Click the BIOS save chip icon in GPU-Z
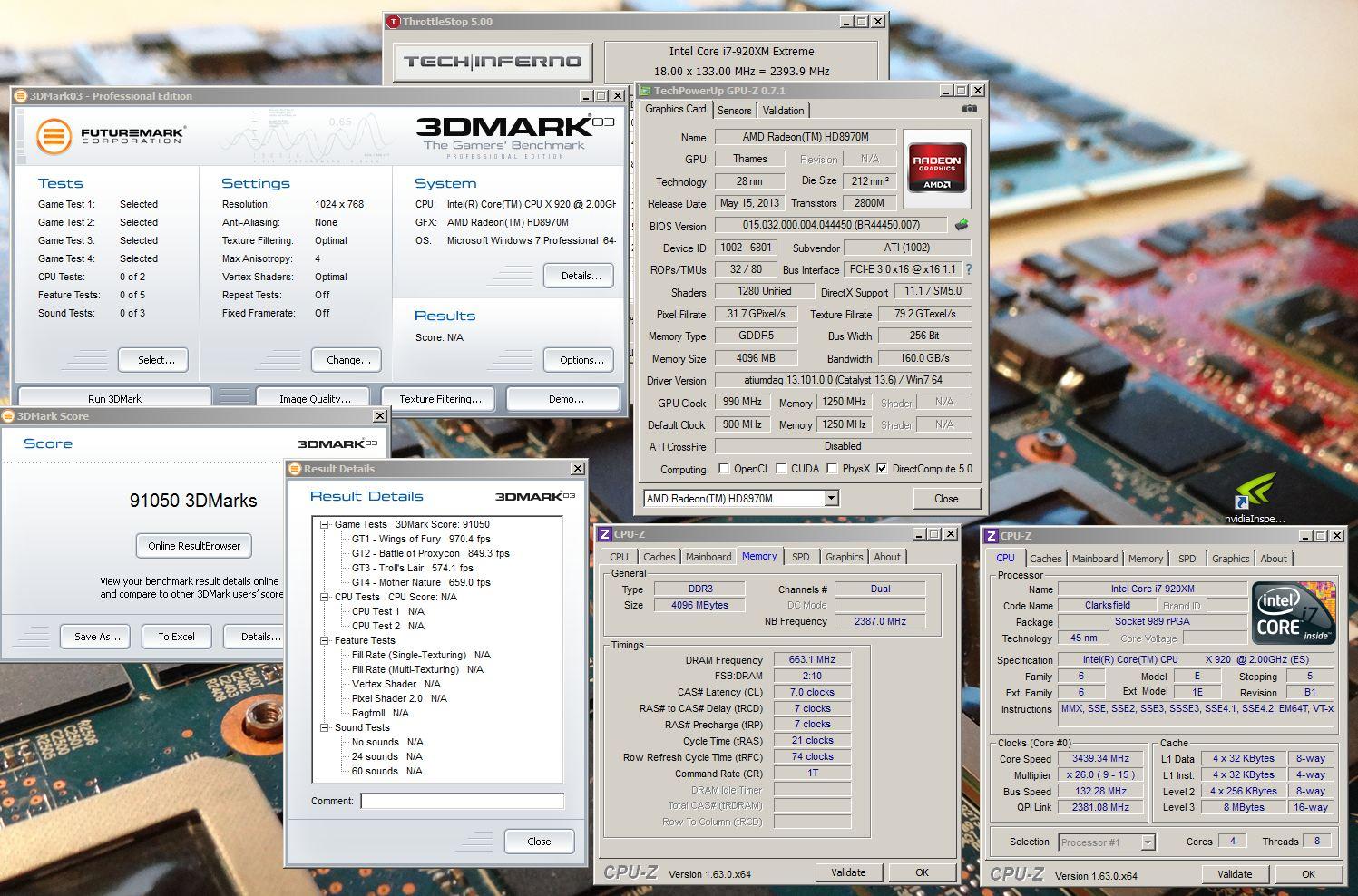The height and width of the screenshot is (896, 1358). [x=962, y=225]
